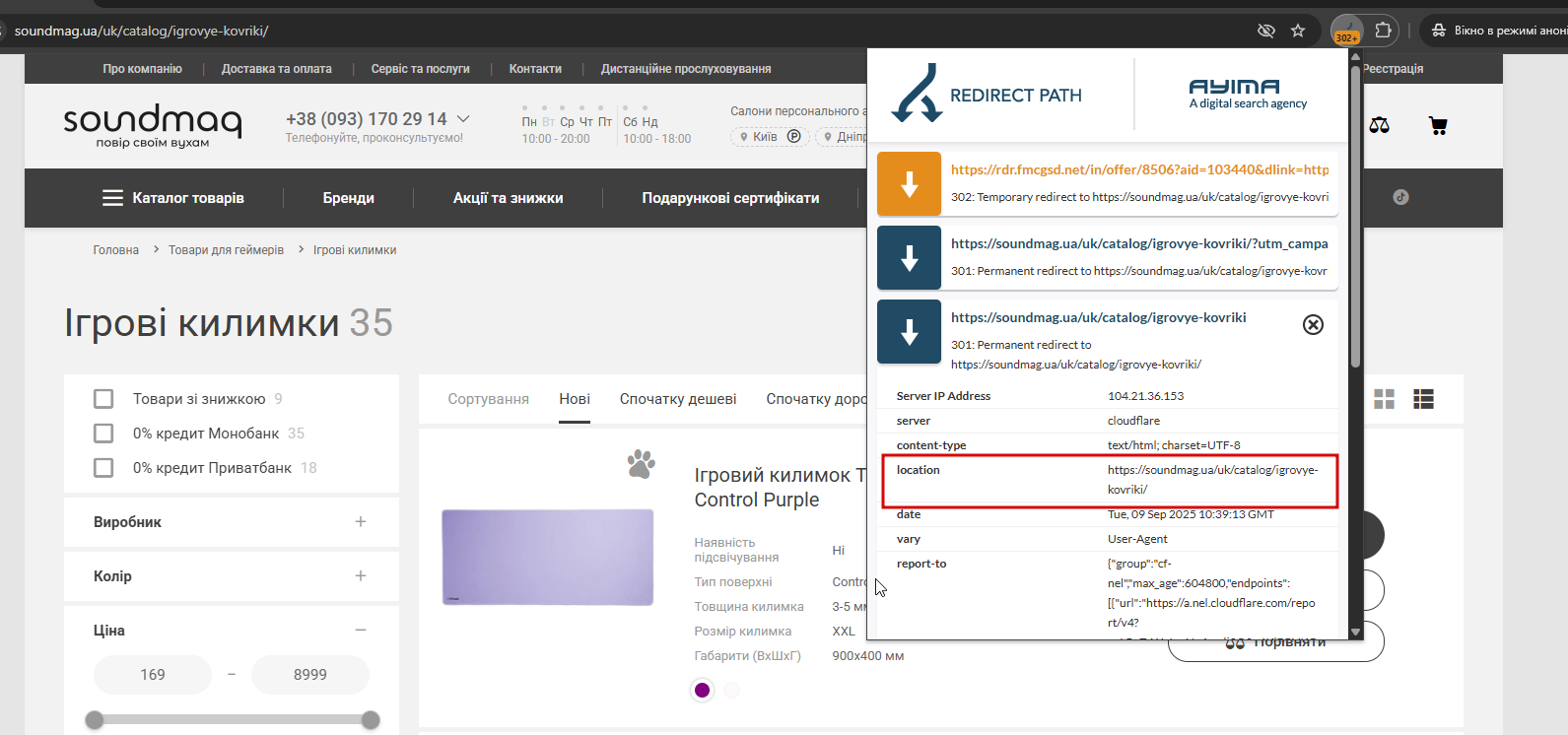Click the blue arrow icon of utm_campa redirect
1568x735 pixels.
(909, 258)
